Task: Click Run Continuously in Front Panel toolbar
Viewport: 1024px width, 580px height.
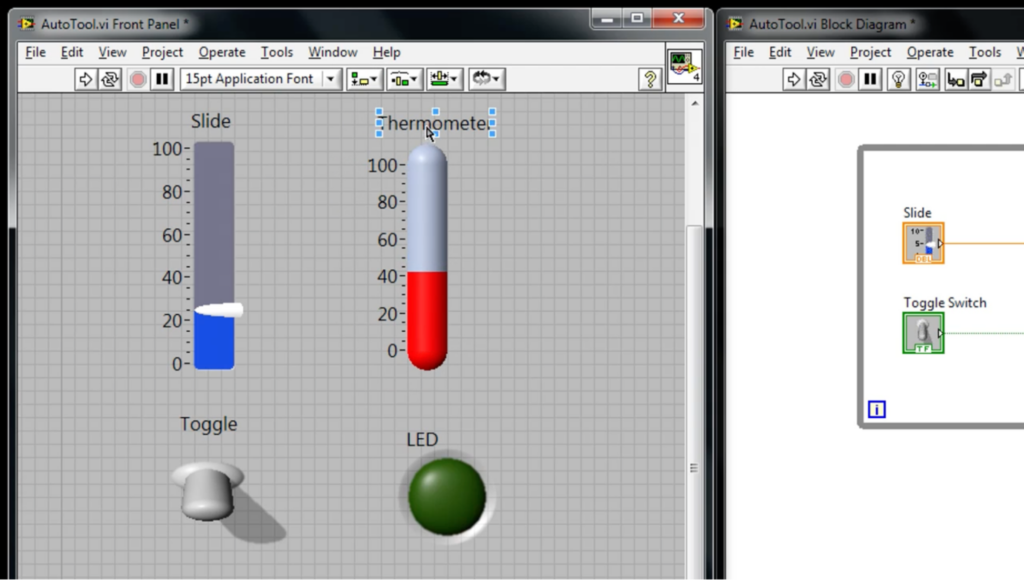Action: point(110,79)
